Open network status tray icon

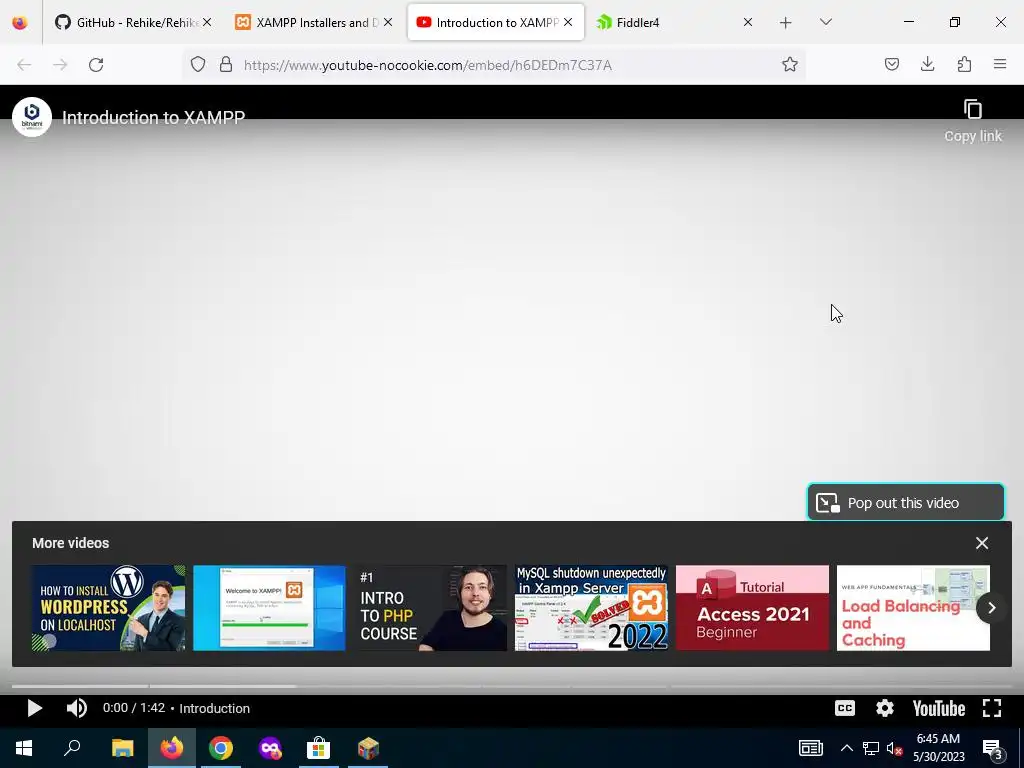pyautogui.click(x=871, y=748)
